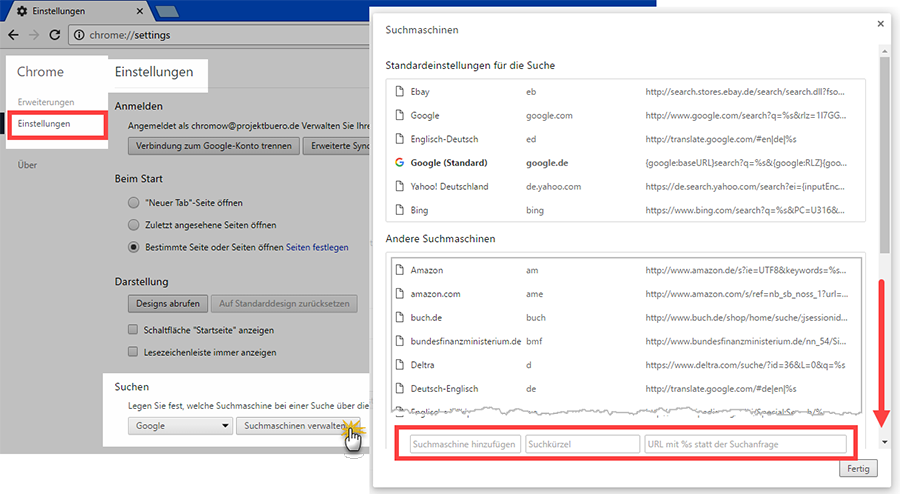Select the Google (Standard) row name
The width and height of the screenshot is (900, 494).
(449, 163)
